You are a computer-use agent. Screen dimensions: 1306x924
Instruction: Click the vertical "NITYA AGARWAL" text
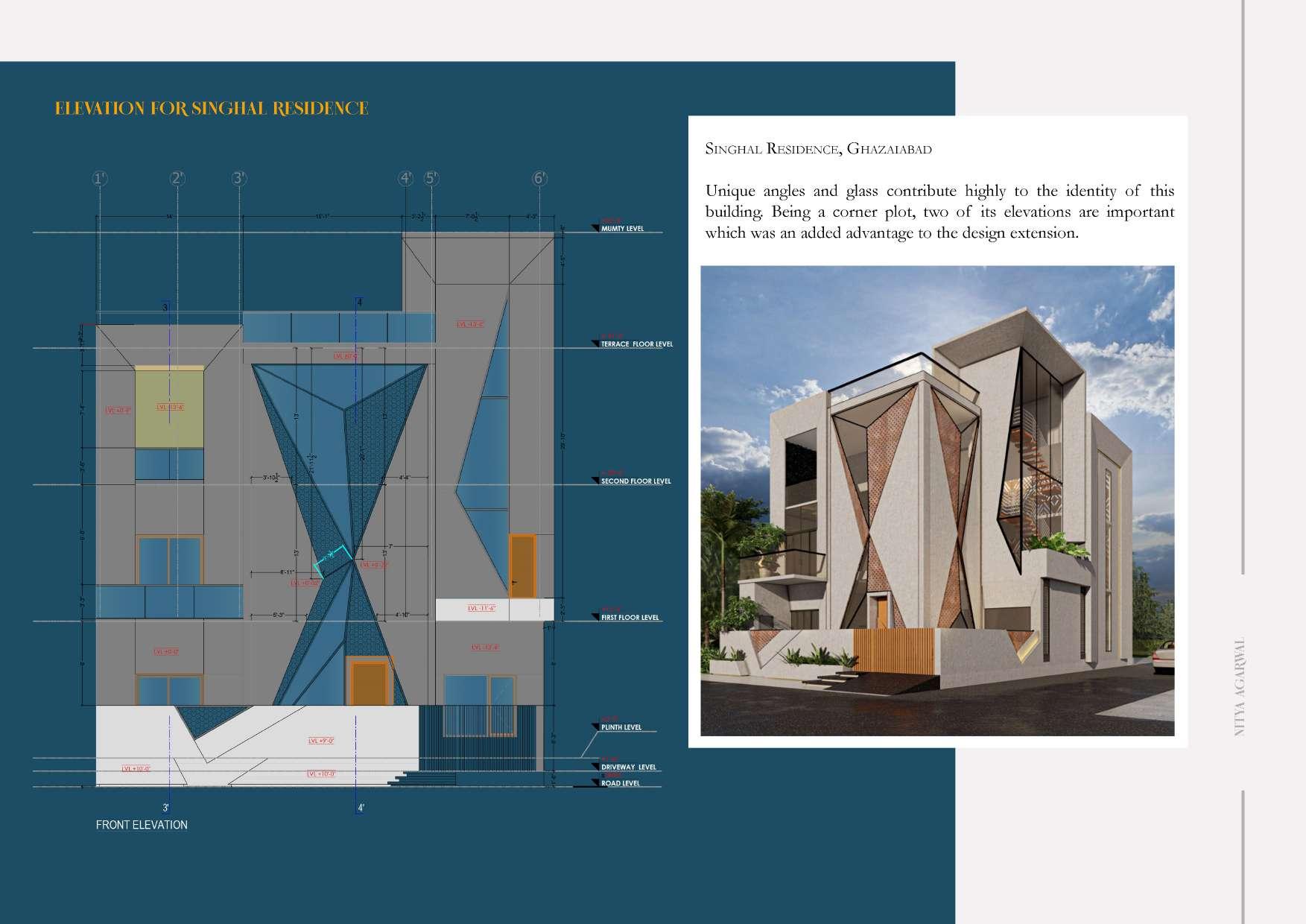(1240, 687)
